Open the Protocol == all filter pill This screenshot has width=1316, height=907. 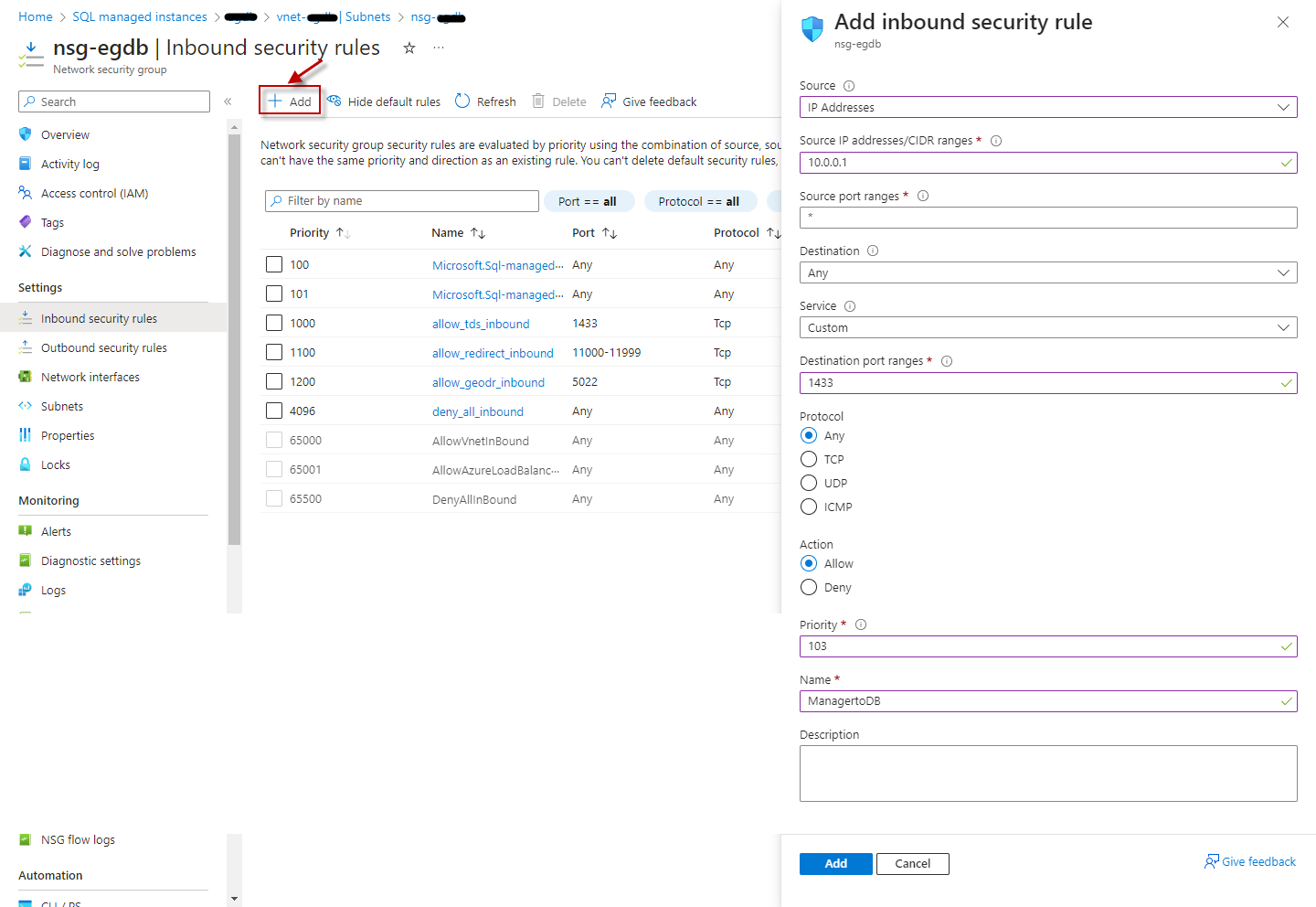coord(700,201)
